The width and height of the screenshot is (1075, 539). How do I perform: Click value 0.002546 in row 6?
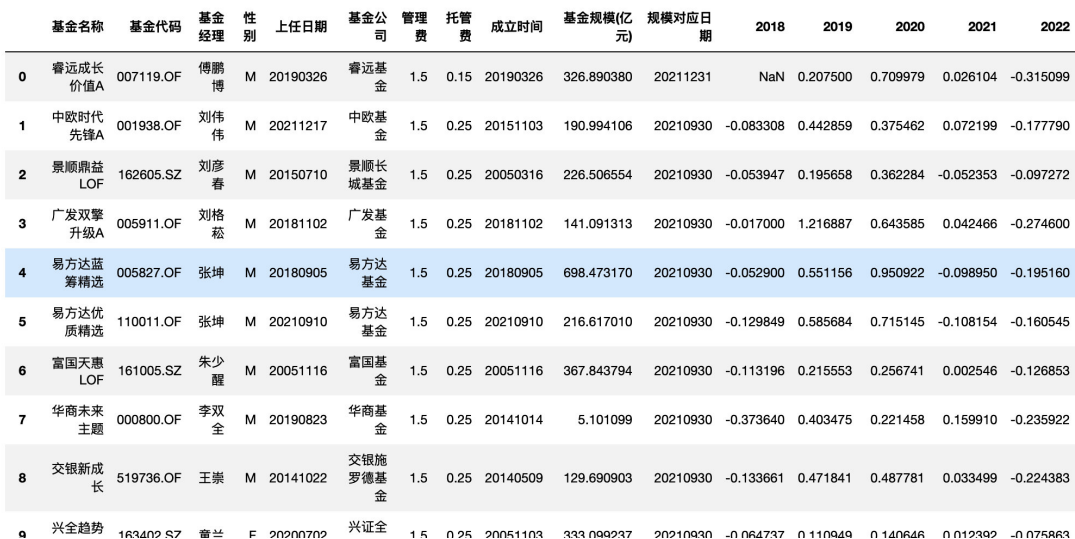click(969, 370)
